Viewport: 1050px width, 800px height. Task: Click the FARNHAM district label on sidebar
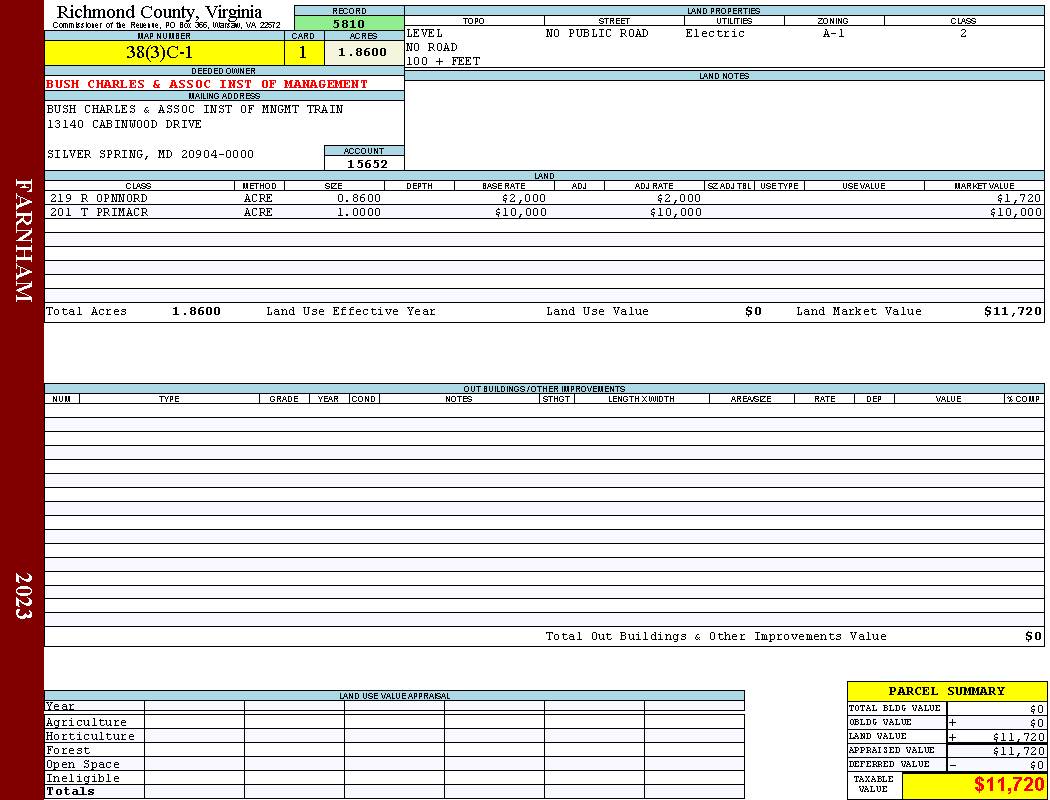[23, 240]
